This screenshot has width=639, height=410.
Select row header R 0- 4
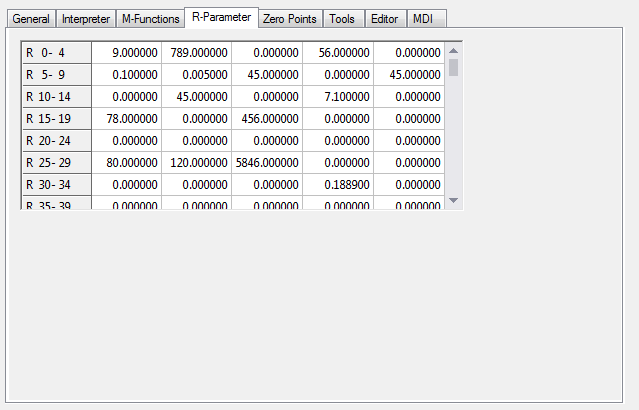(57, 53)
